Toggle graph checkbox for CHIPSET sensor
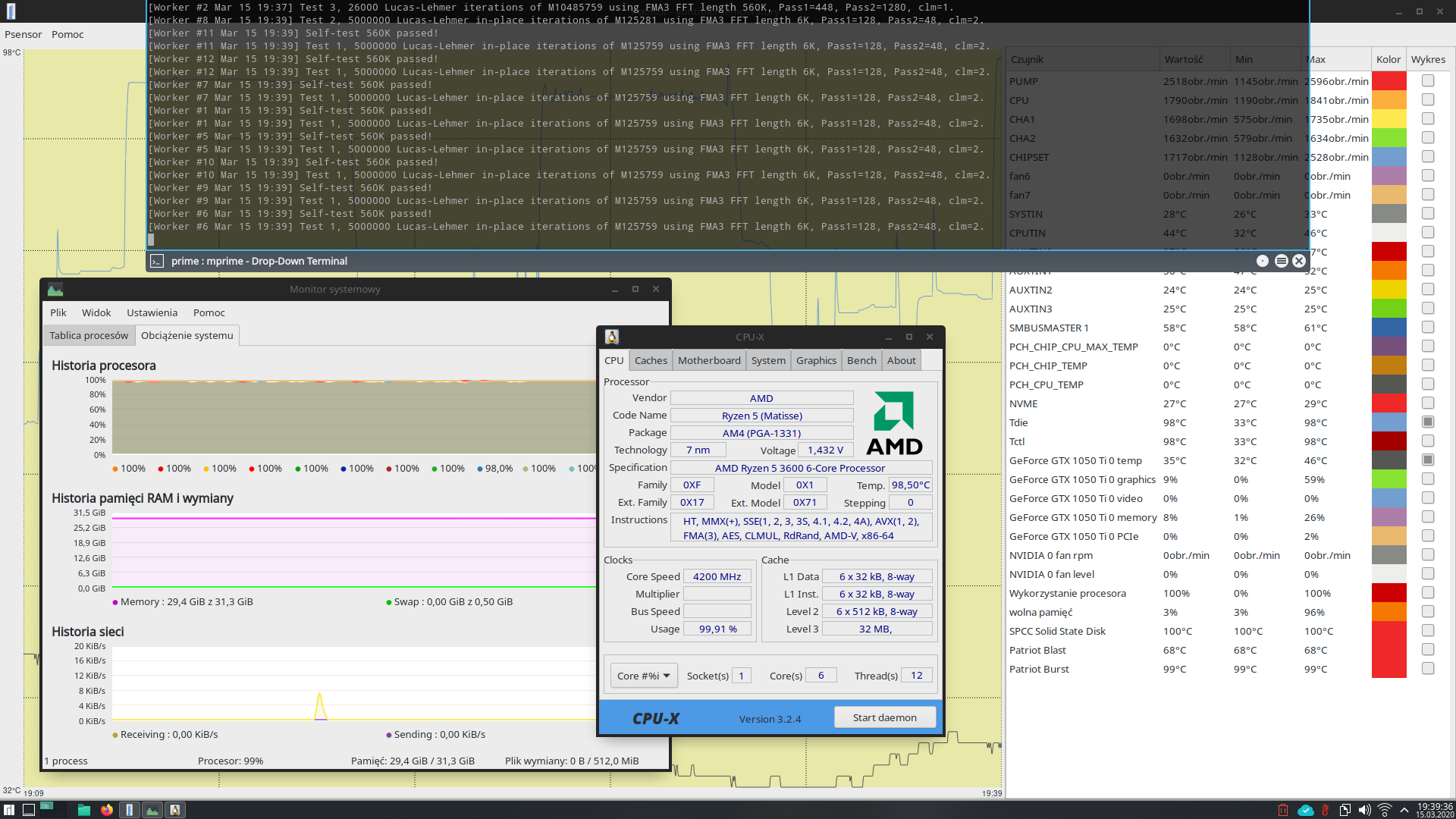This screenshot has height=819, width=1456. (1428, 156)
